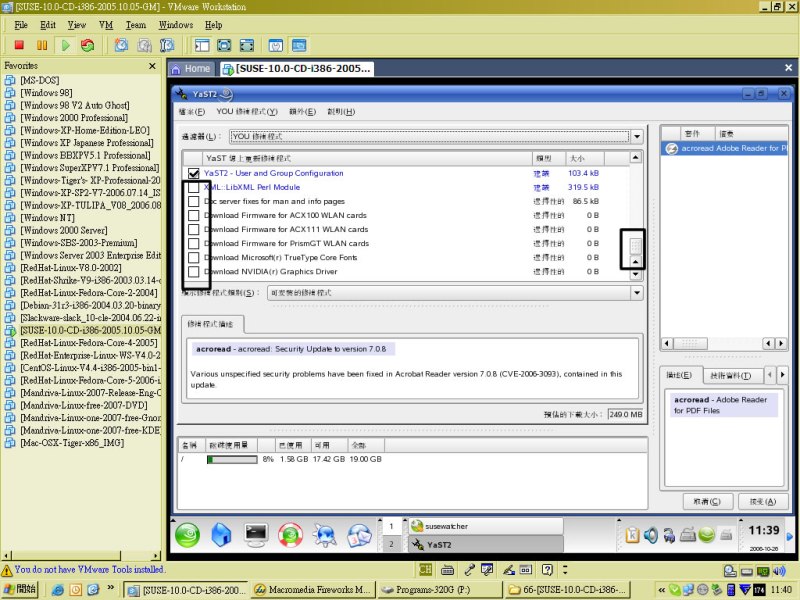Click the clipboard Klipper icon in KDE tray

(632, 535)
